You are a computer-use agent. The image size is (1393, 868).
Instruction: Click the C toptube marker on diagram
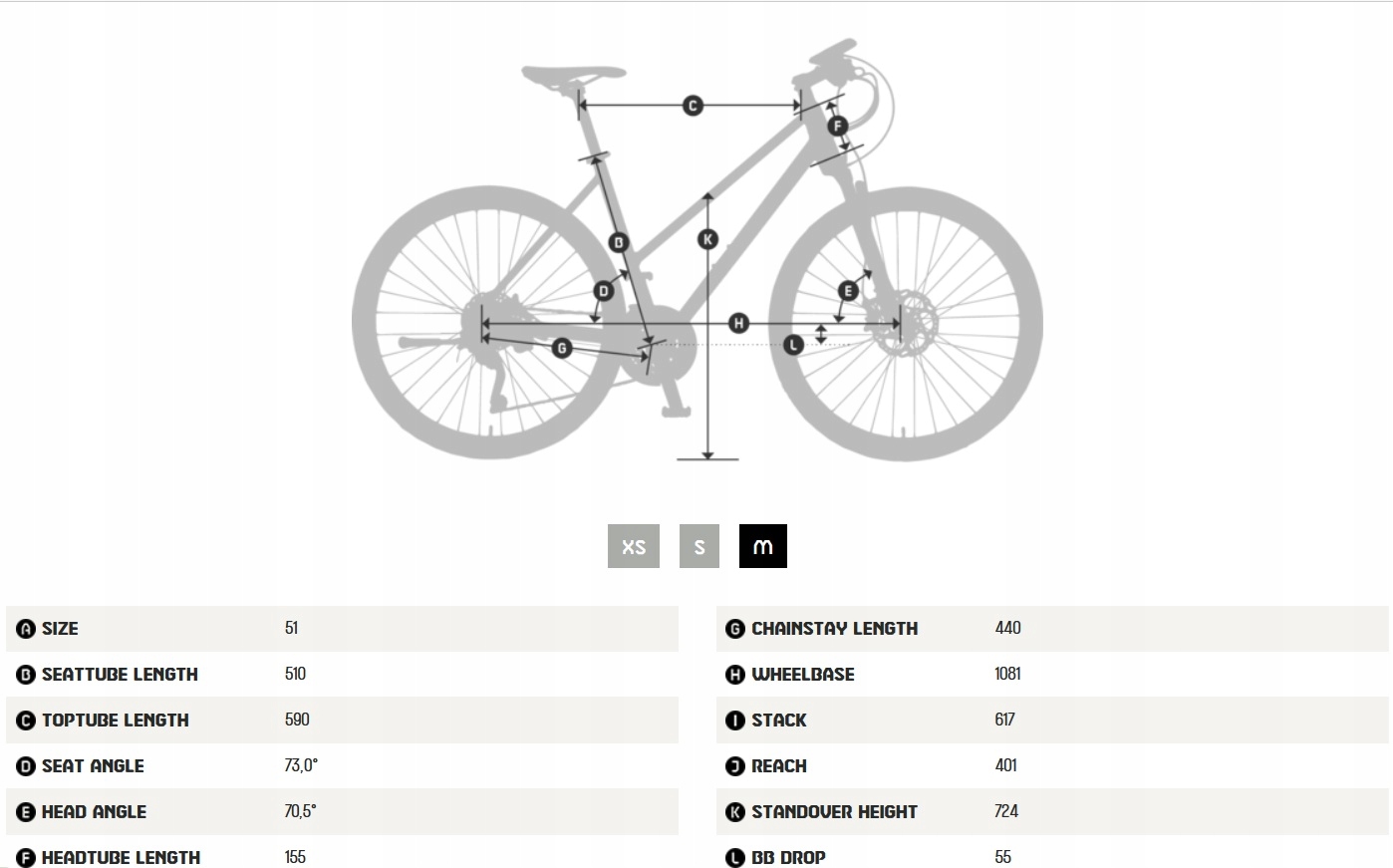[693, 106]
